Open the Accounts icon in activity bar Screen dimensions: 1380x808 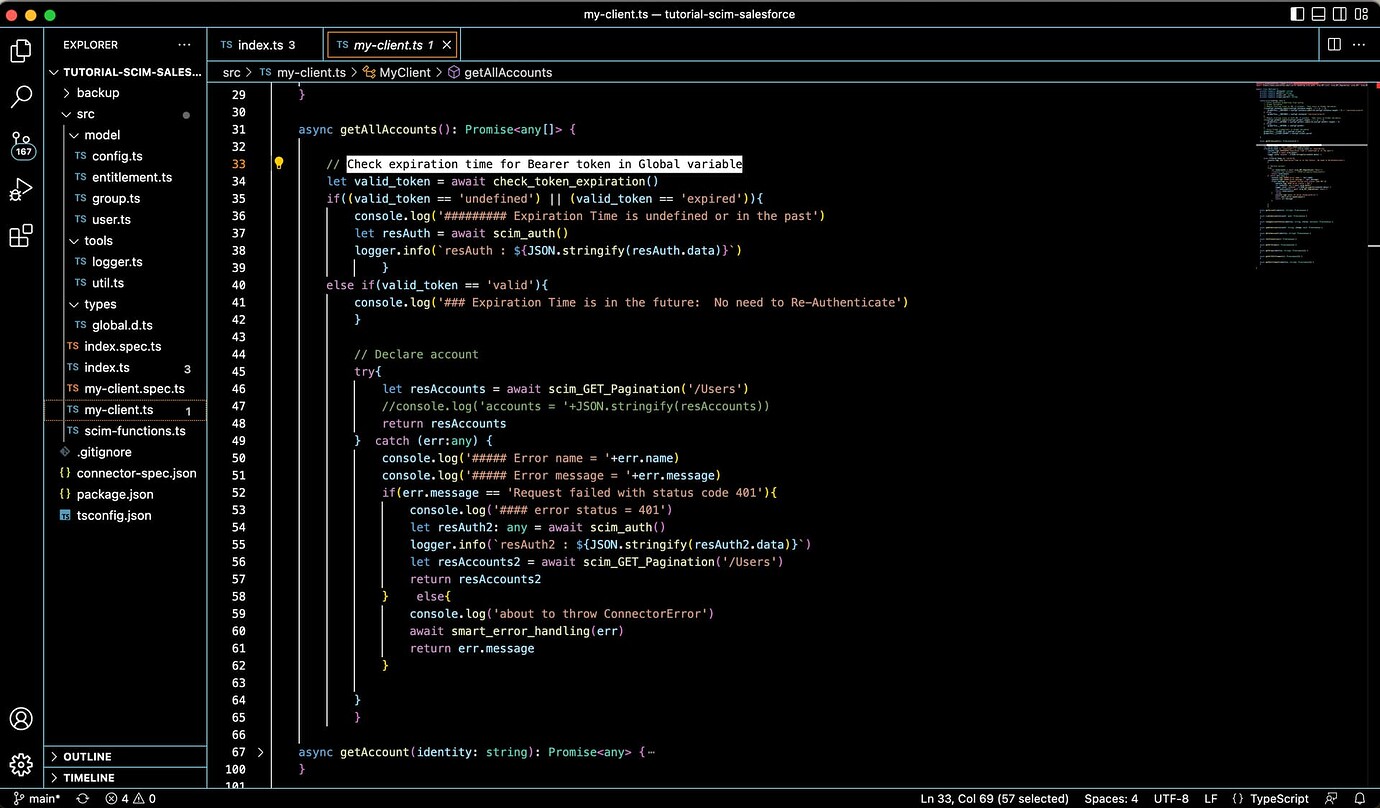coord(21,718)
